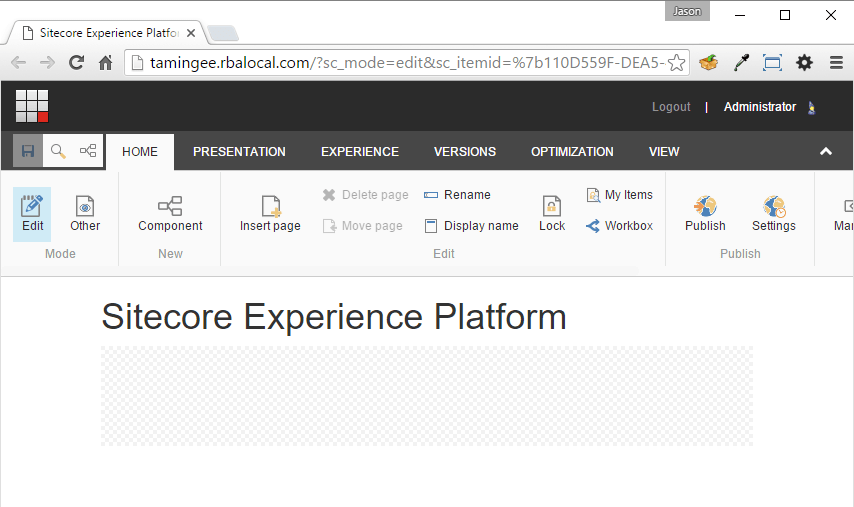Click the browser address bar URL

(x=400, y=63)
